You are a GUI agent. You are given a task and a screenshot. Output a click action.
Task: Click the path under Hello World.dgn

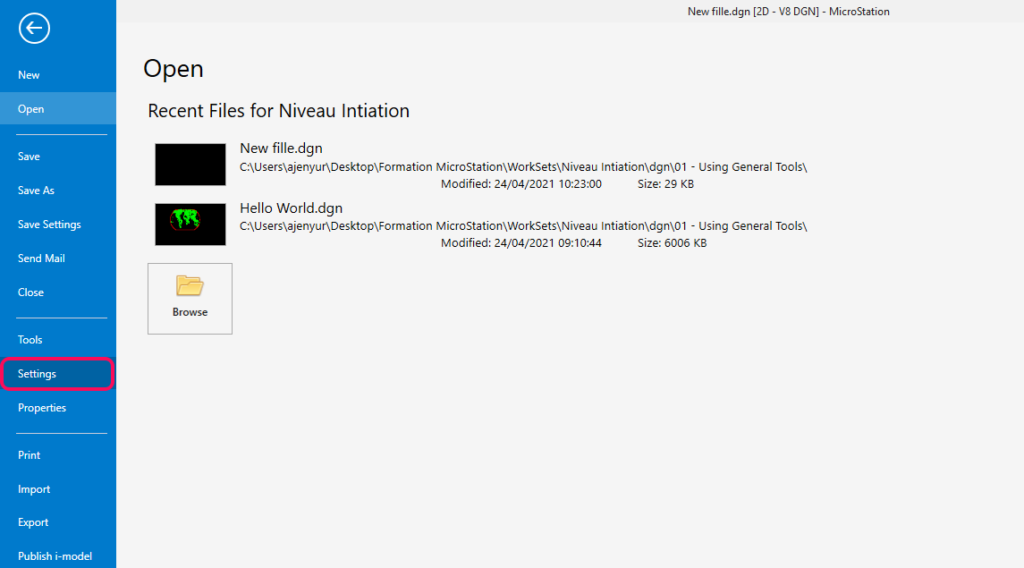pyautogui.click(x=523, y=226)
